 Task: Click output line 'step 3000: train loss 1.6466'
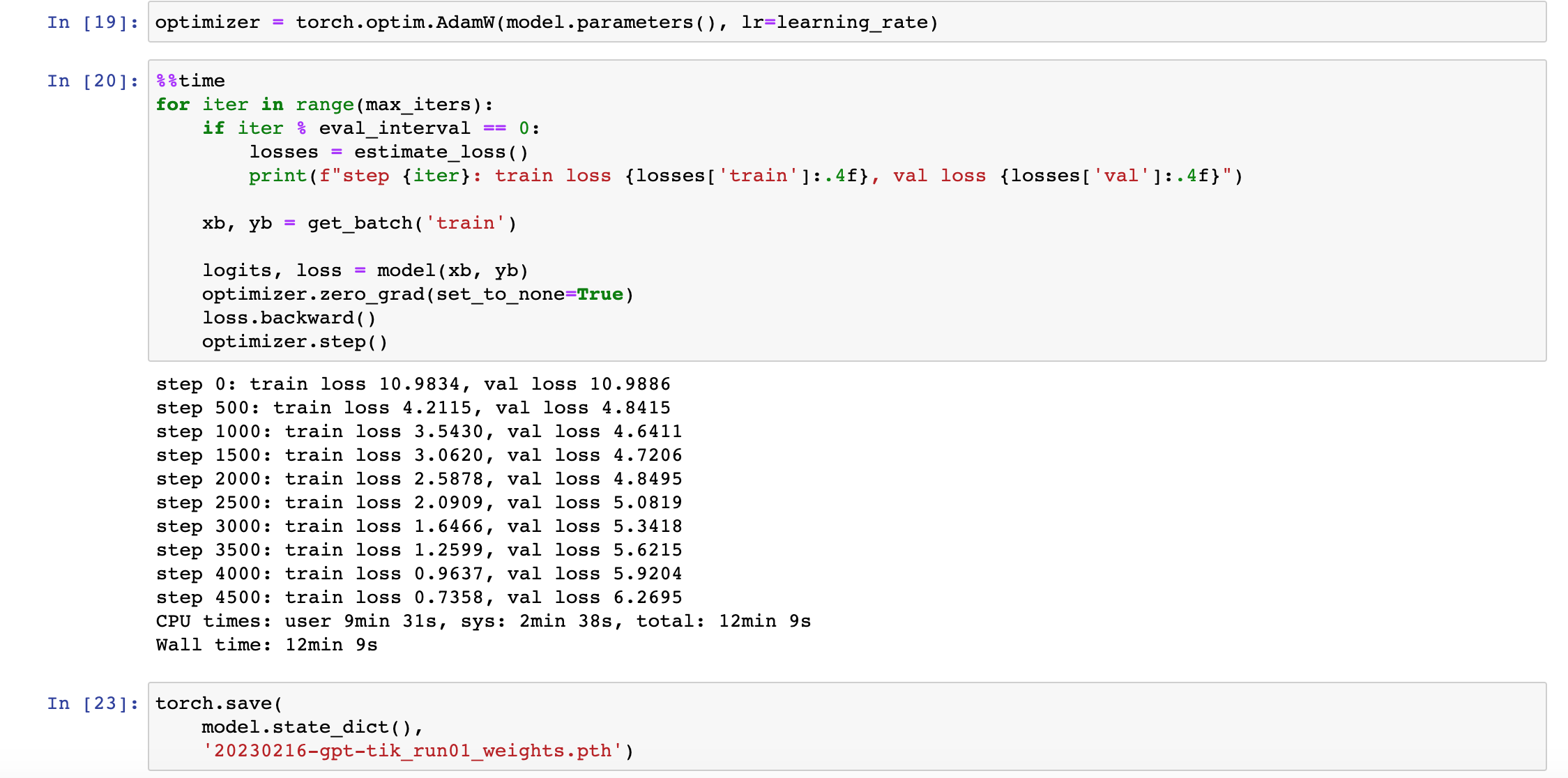click(419, 526)
